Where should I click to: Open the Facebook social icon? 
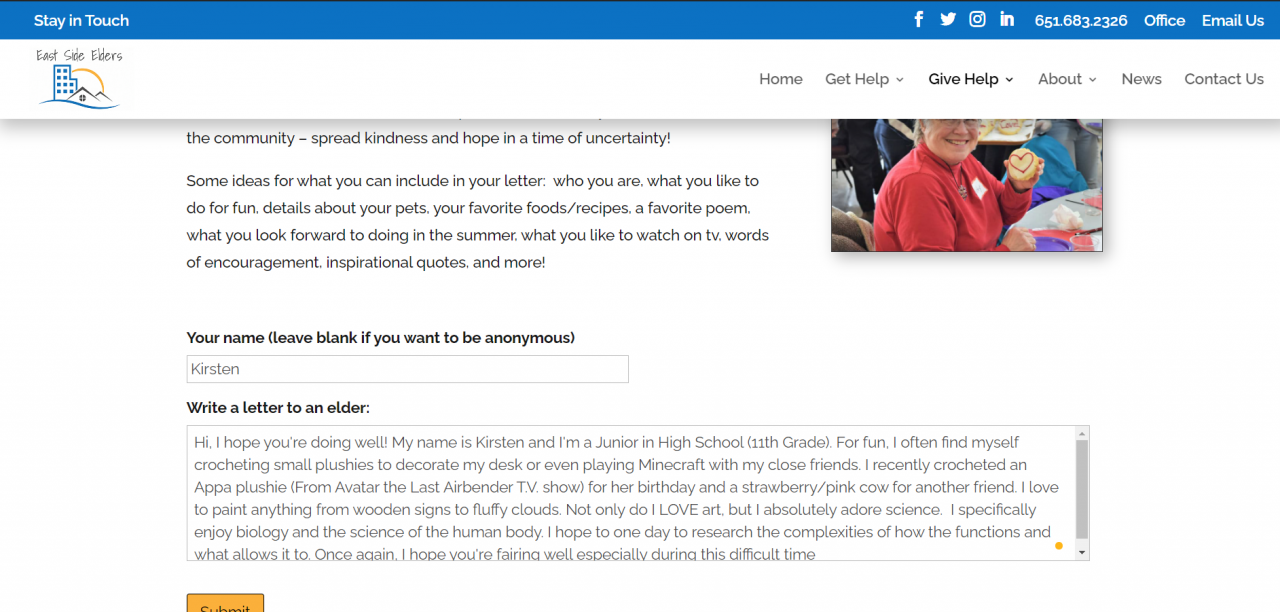click(x=919, y=20)
